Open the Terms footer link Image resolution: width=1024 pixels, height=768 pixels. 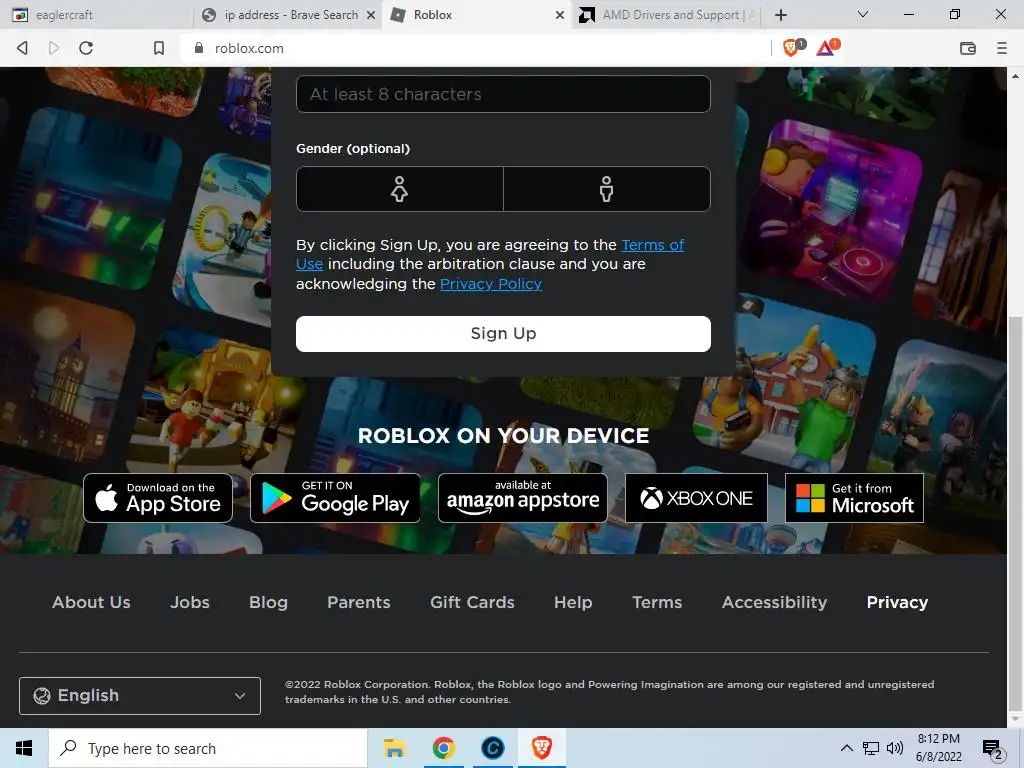(657, 602)
